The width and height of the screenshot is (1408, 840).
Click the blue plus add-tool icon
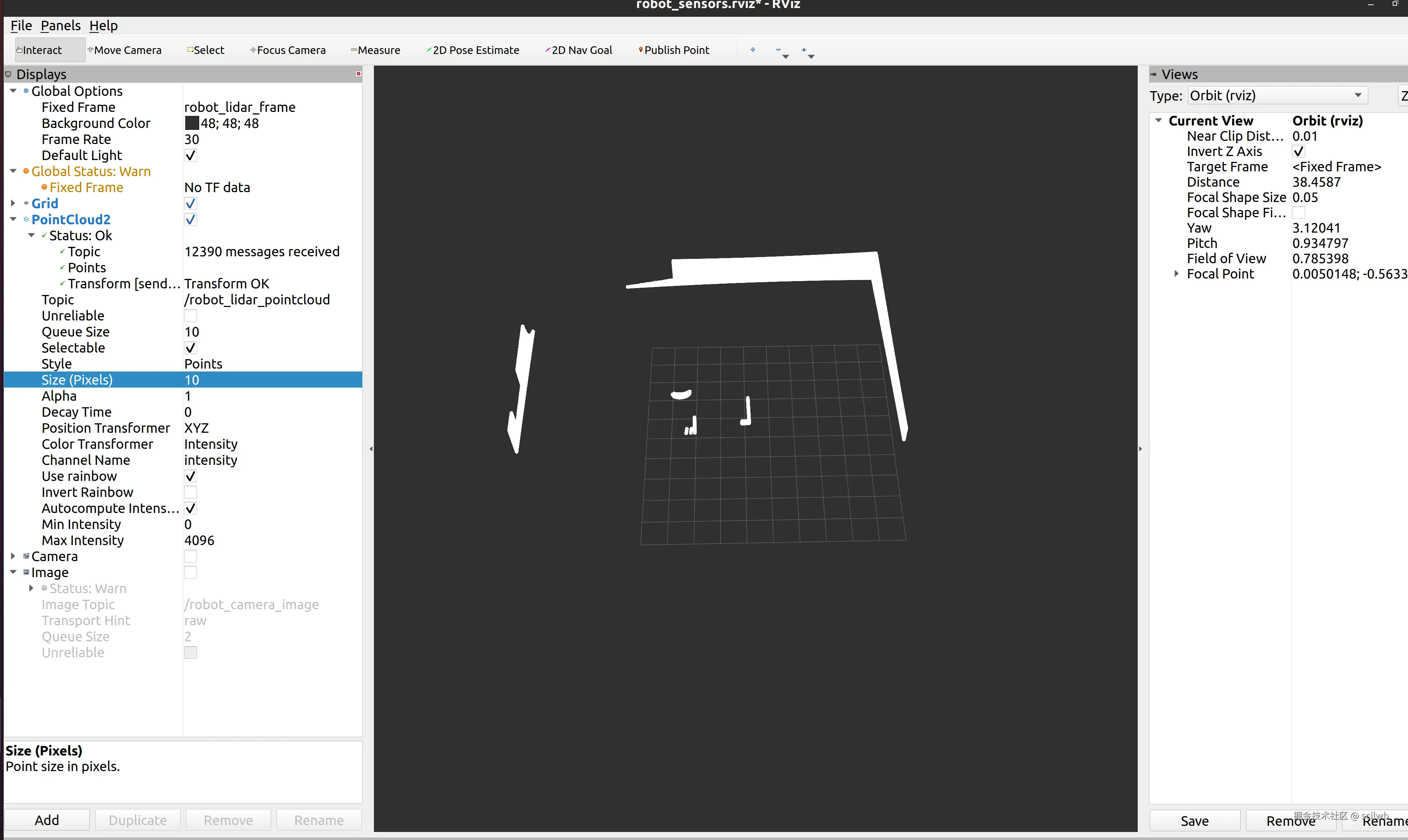click(753, 50)
